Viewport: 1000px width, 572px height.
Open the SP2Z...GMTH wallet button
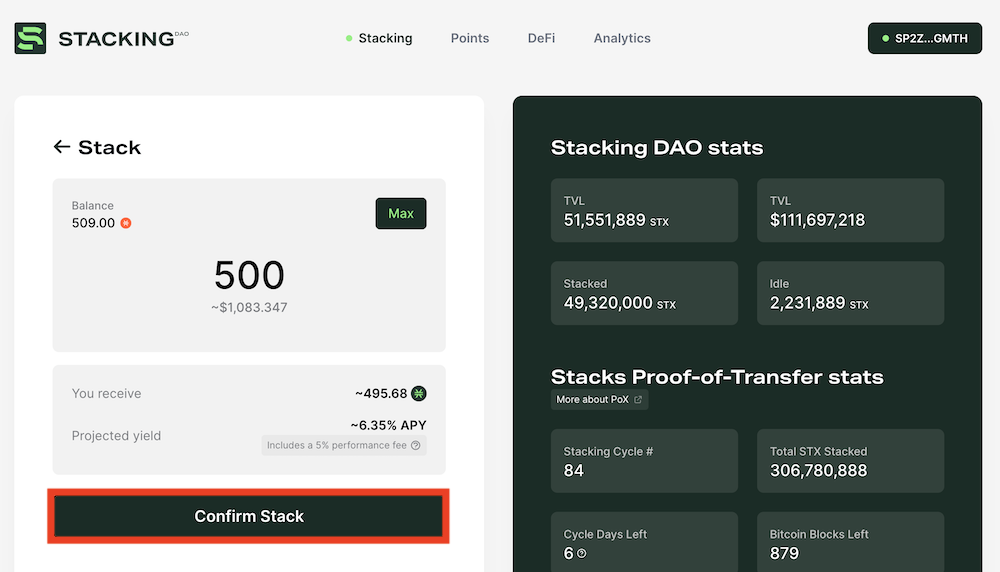coord(925,38)
